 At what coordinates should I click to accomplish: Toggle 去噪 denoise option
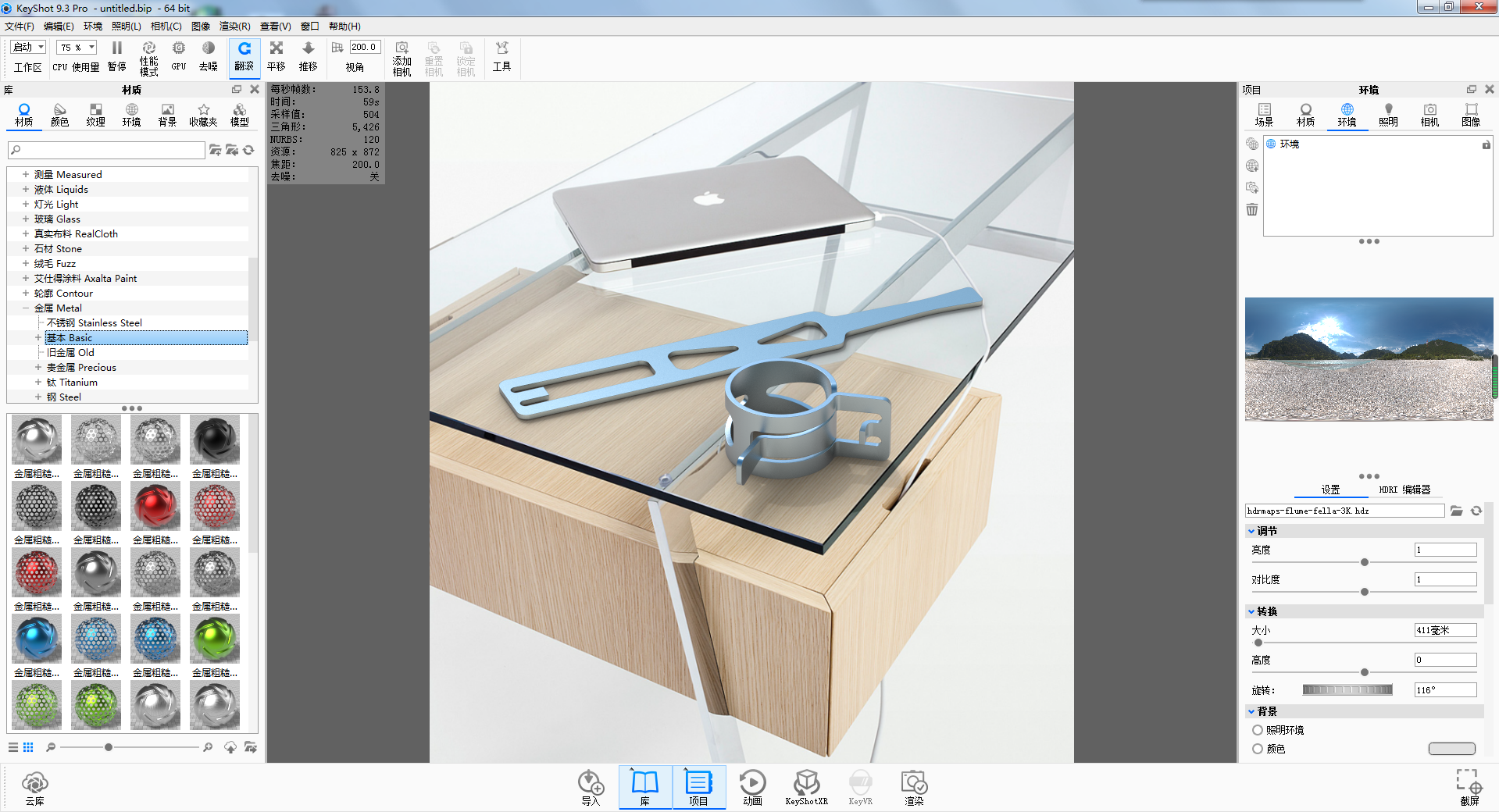pos(209,56)
